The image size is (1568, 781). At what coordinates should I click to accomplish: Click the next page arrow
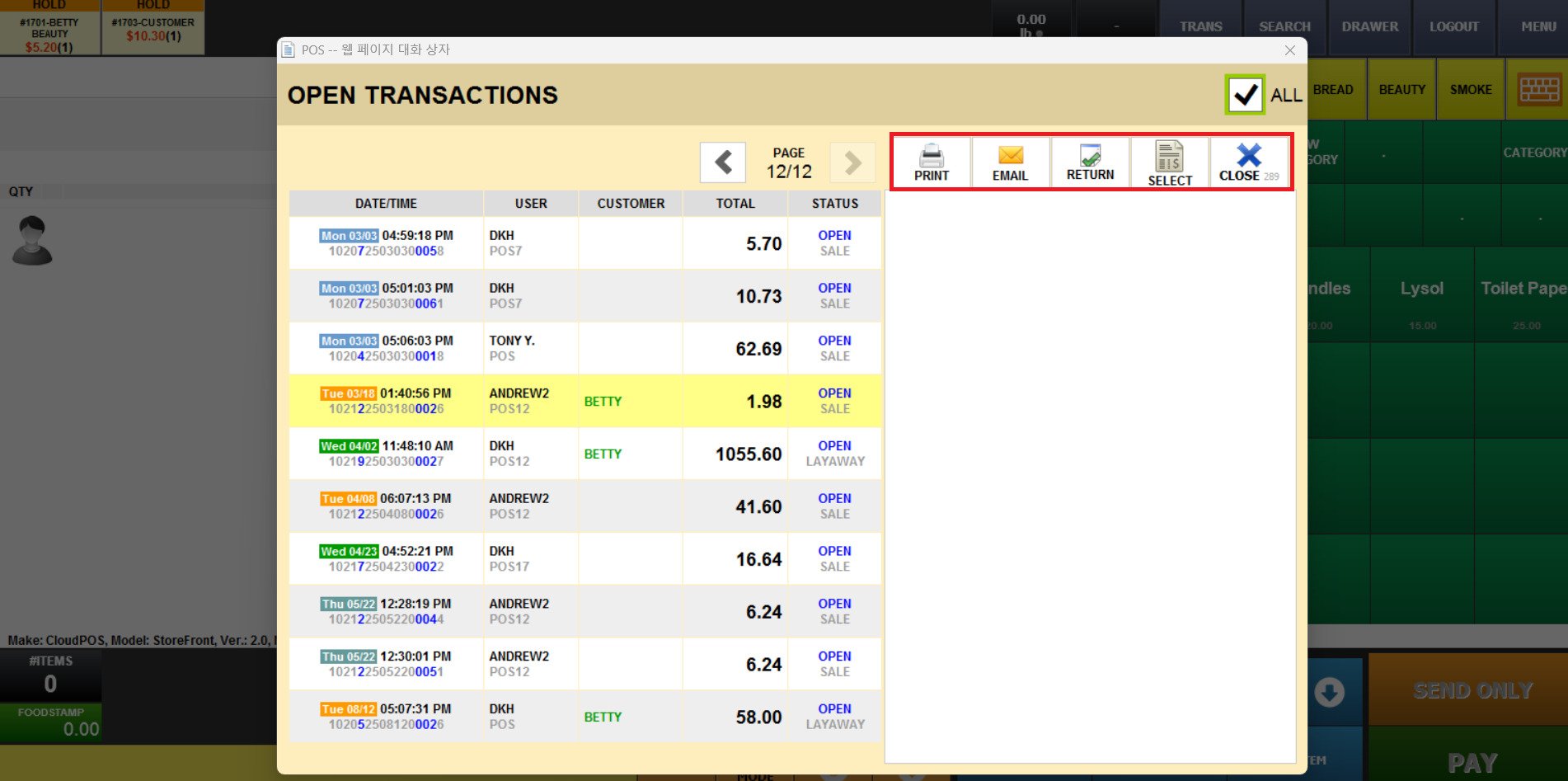[x=852, y=162]
